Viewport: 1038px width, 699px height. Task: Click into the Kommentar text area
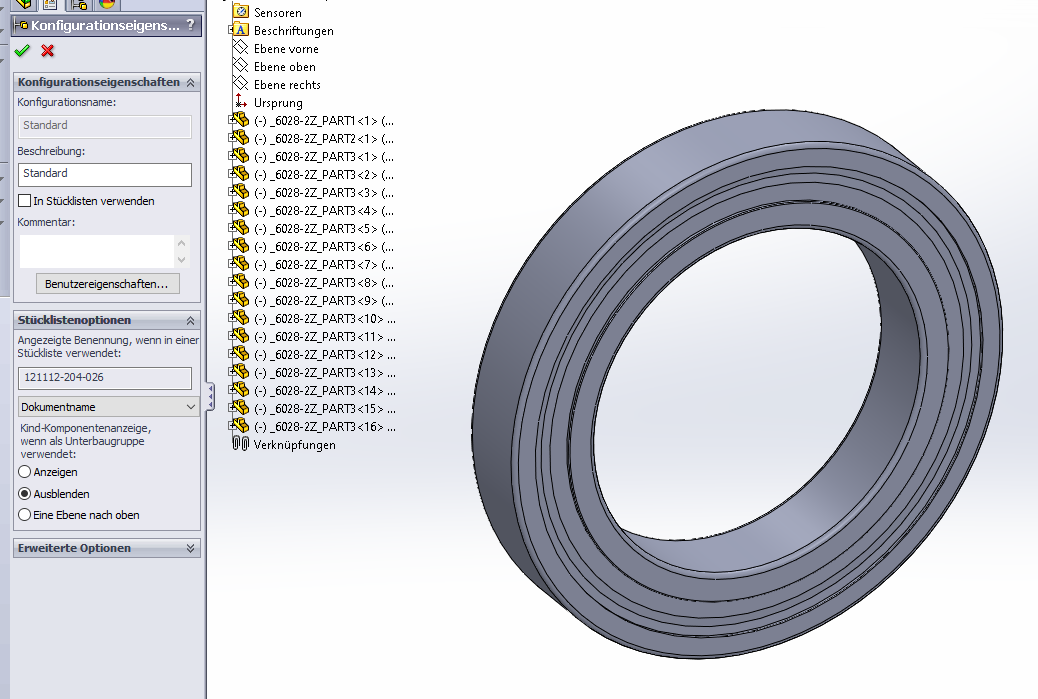[x=97, y=252]
